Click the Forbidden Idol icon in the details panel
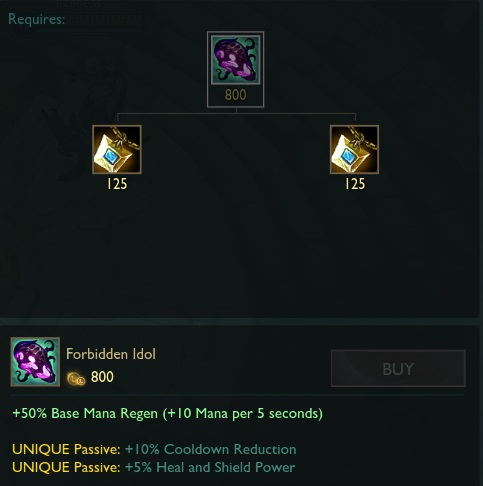The image size is (483, 486). click(x=35, y=362)
